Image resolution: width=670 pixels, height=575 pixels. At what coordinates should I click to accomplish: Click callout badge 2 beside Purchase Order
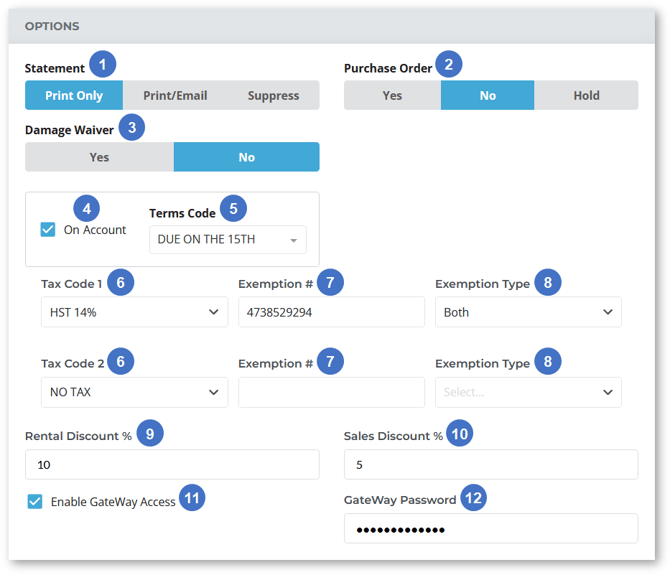point(449,66)
